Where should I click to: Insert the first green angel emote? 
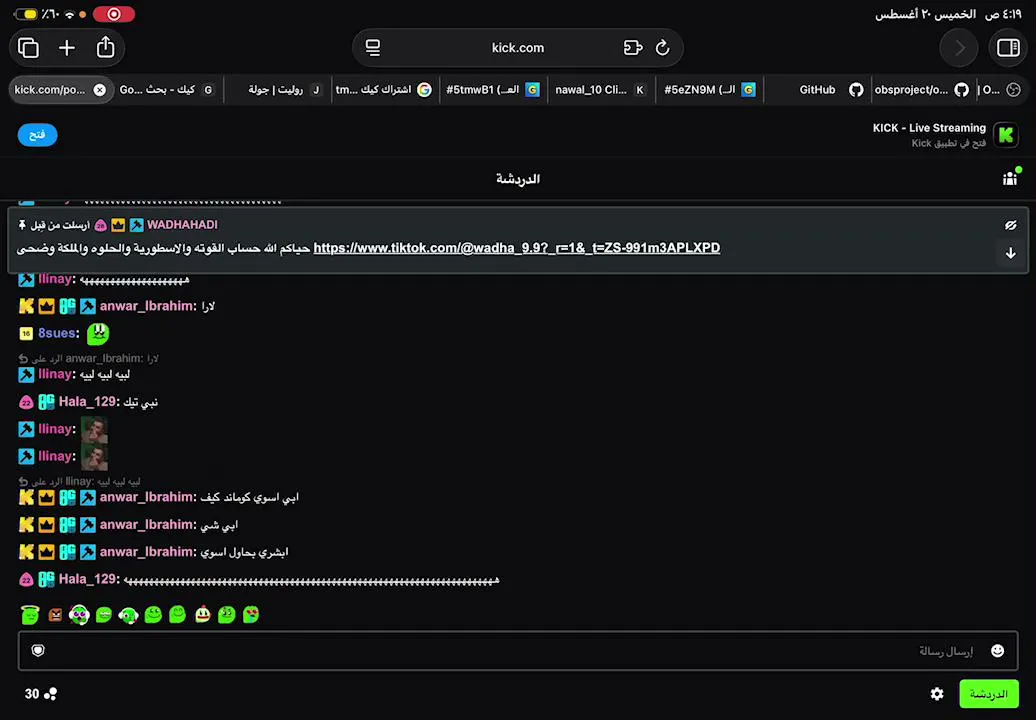[x=30, y=615]
